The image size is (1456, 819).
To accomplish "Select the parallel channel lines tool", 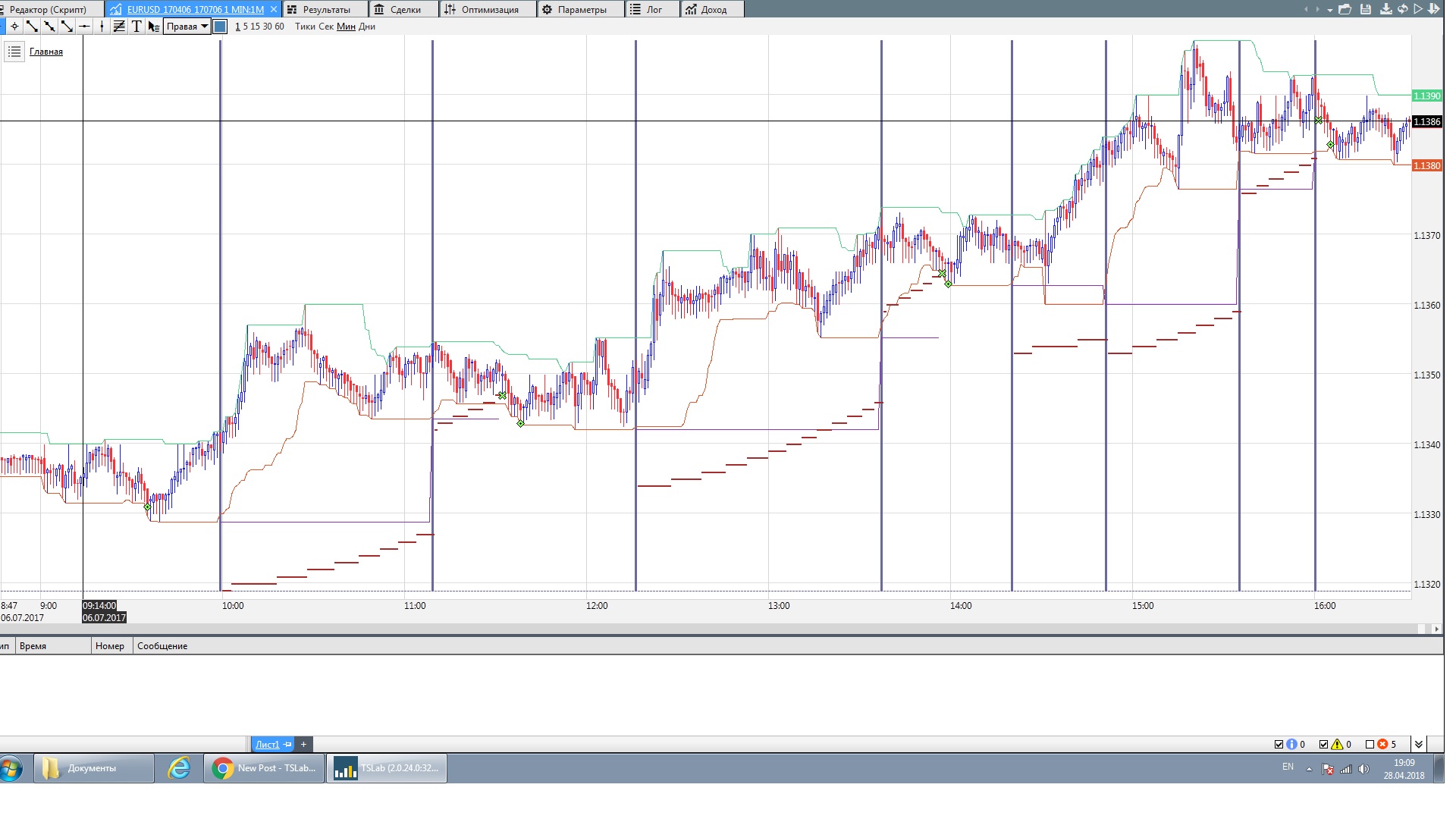I will point(119,27).
